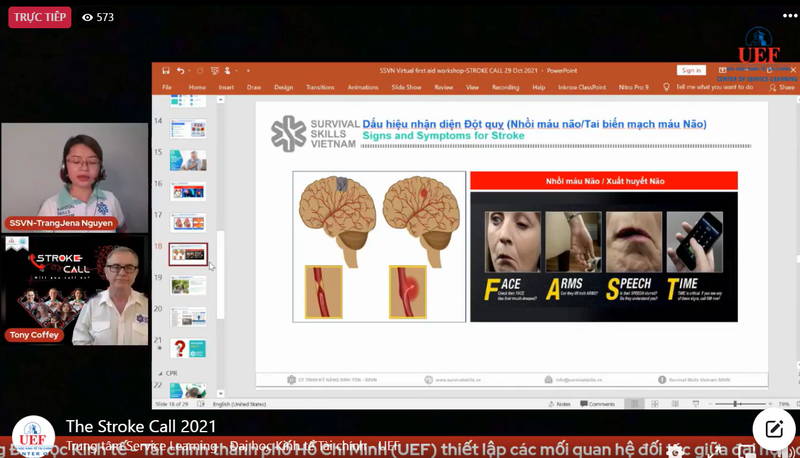Click the Sign in button
Screen dimensions: 800x458
690,70
